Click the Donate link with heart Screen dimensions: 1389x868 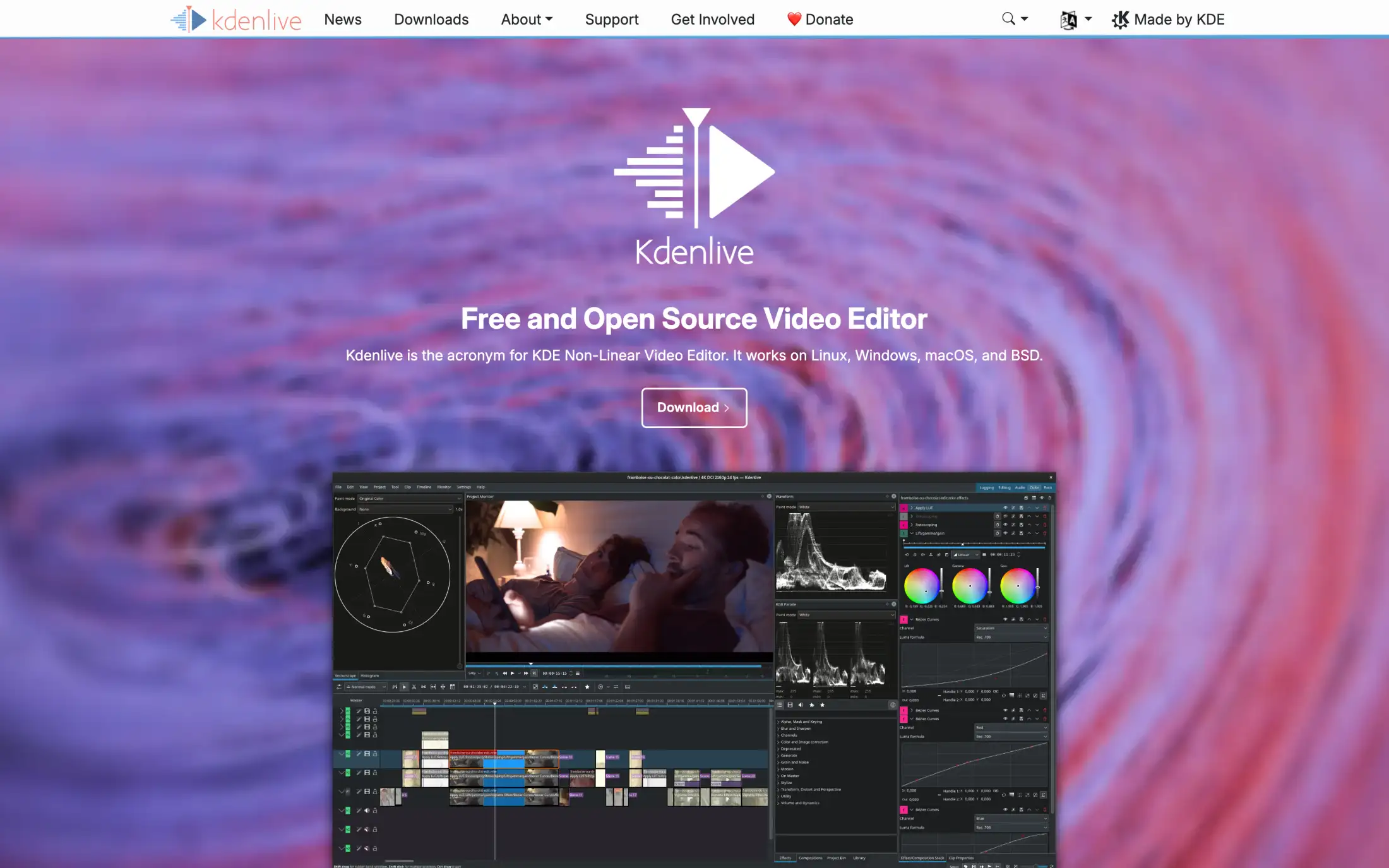pos(820,20)
